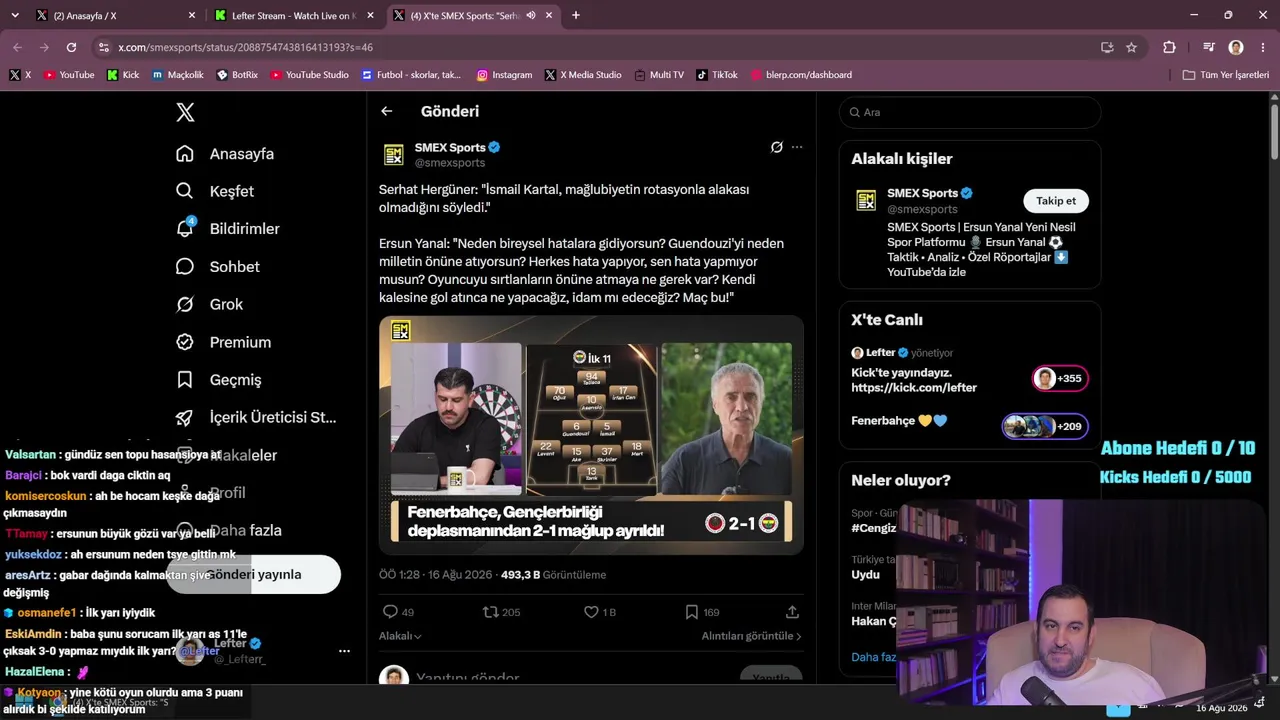Bookmark the post showing 169 saves
Screen dimensions: 1280x720
pos(691,612)
